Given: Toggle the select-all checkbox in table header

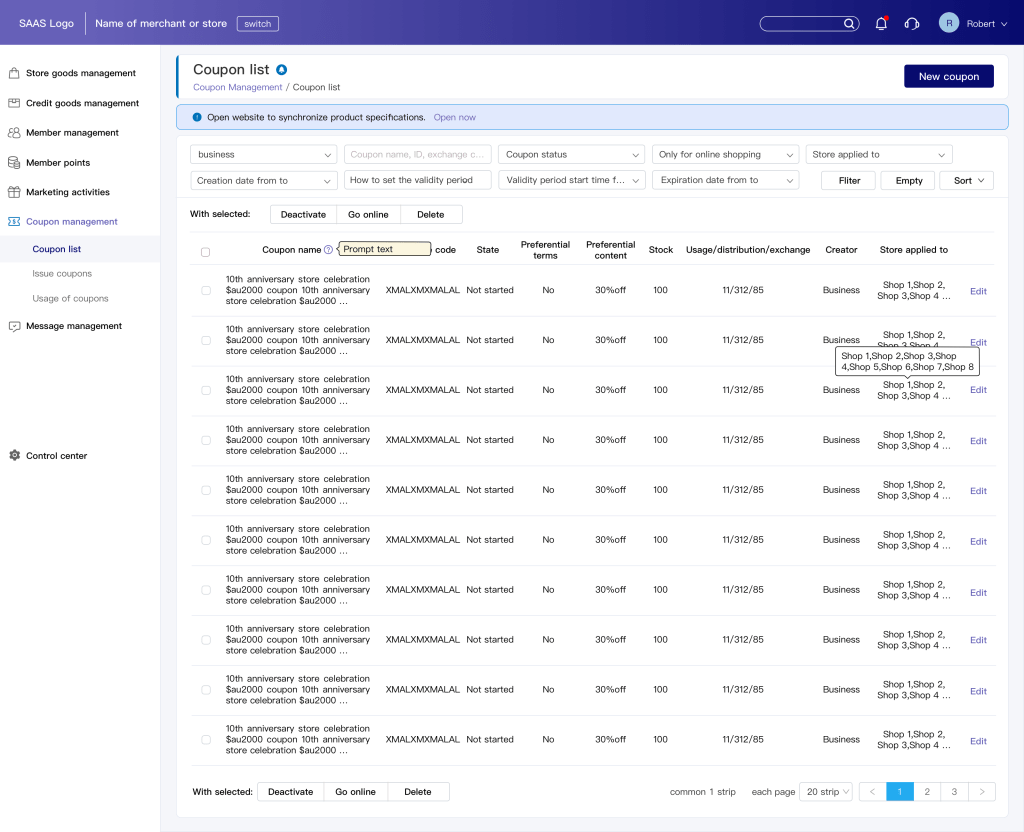Looking at the screenshot, I should pos(206,252).
